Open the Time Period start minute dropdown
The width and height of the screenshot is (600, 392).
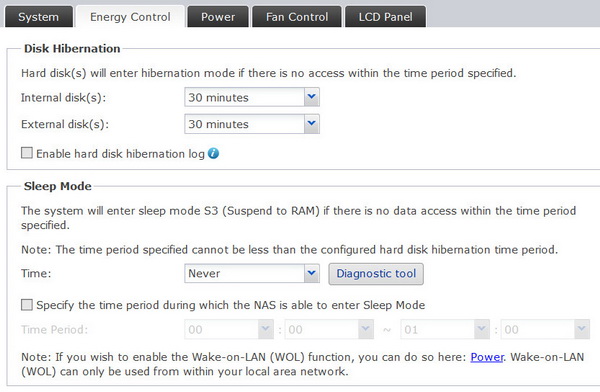click(x=329, y=329)
